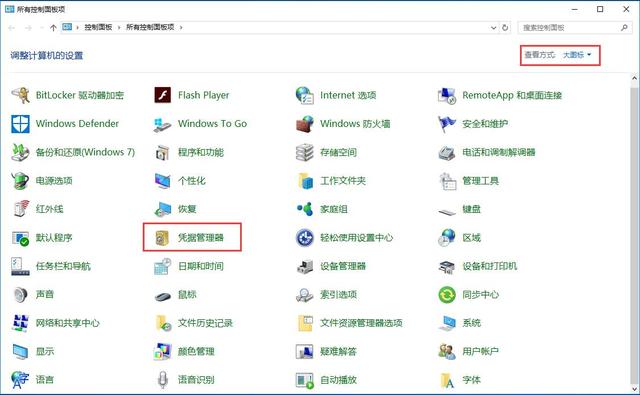Open the 网络和共享中心 icon
The width and height of the screenshot is (640, 395).
[20, 323]
